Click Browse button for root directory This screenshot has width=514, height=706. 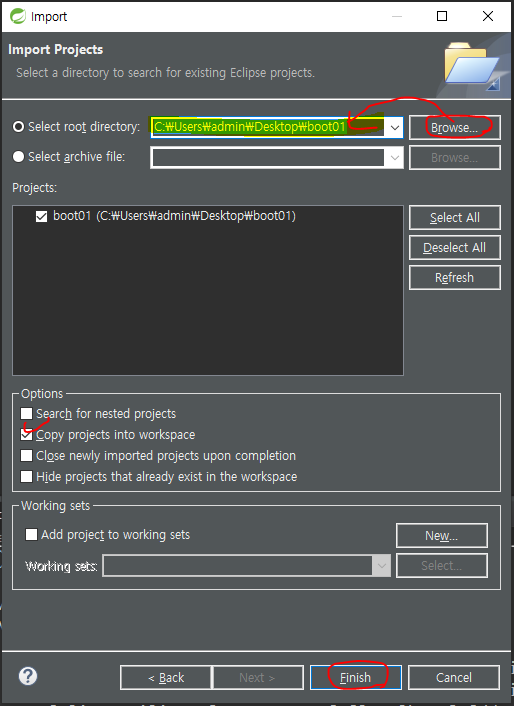click(x=455, y=127)
